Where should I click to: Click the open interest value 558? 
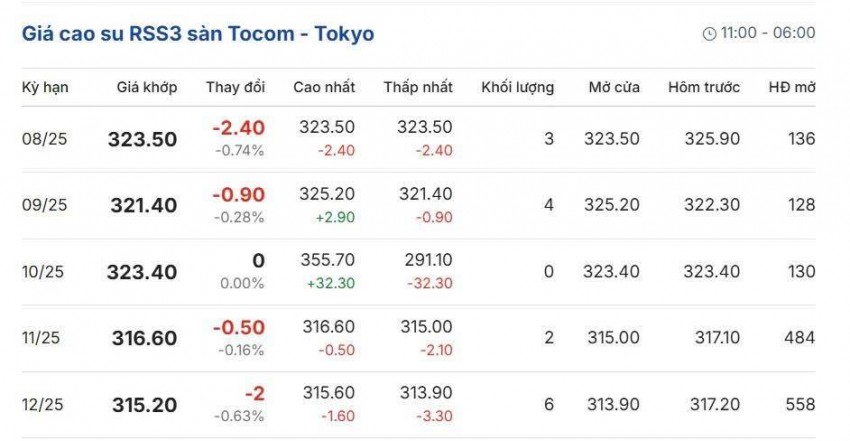[x=801, y=405]
